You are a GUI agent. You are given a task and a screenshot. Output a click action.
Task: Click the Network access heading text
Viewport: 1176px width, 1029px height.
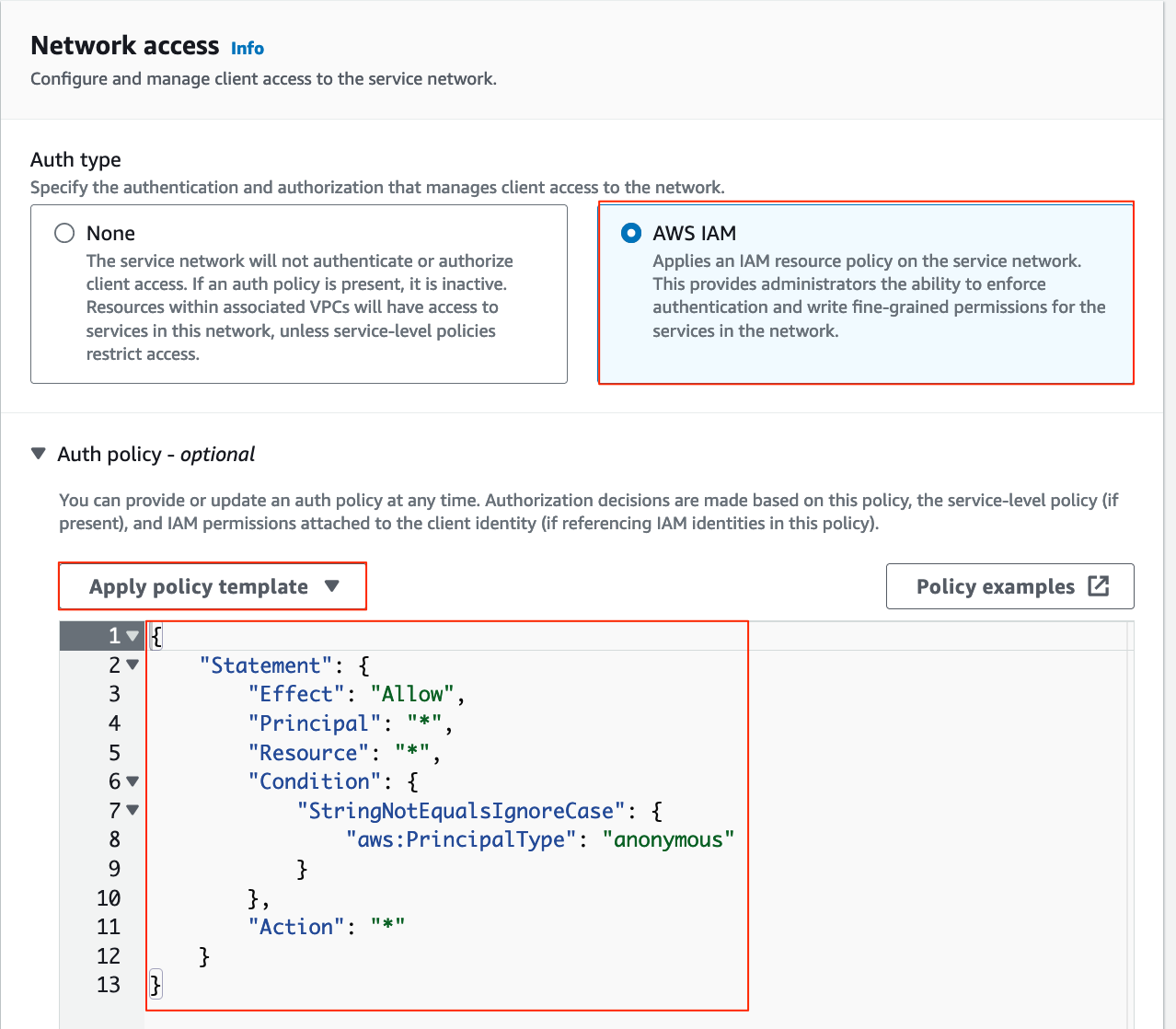125,46
